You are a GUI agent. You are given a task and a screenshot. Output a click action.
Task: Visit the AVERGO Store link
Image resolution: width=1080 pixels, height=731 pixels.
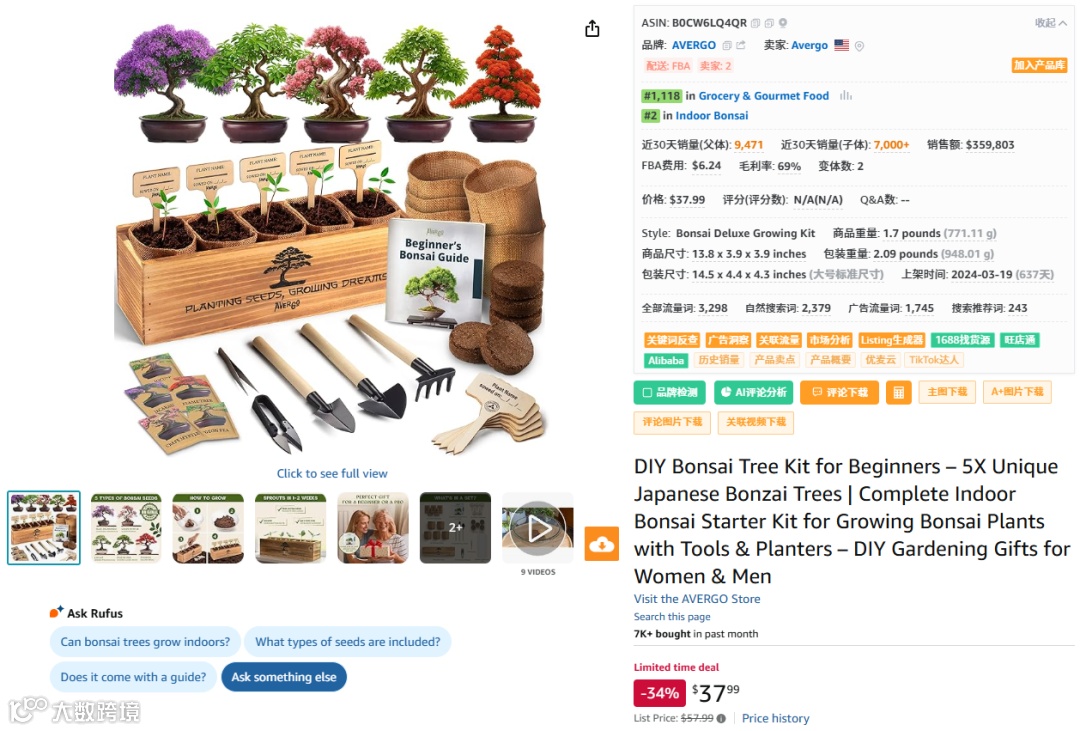[x=697, y=599]
